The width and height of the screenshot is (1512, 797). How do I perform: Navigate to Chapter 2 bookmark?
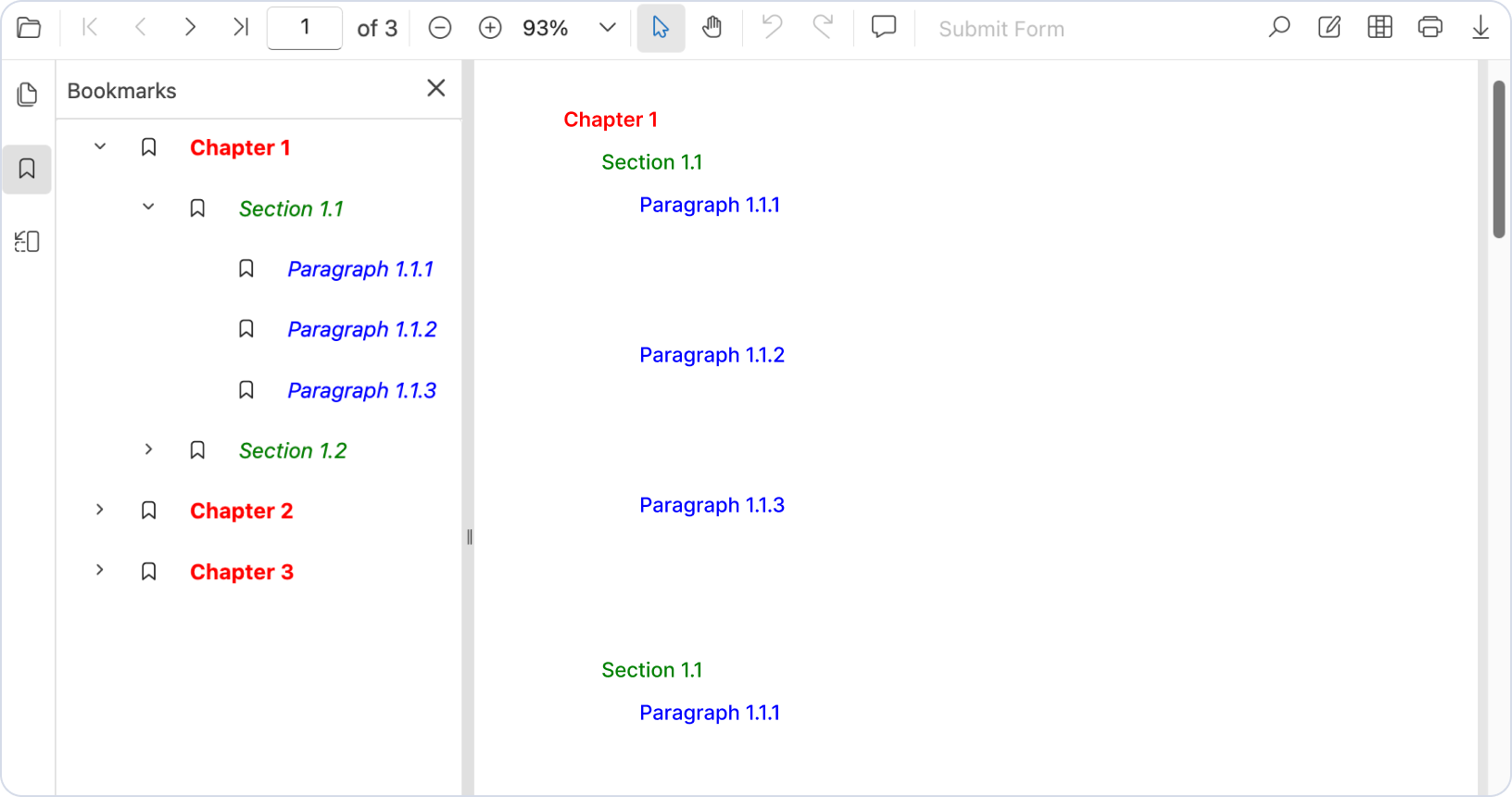coord(242,511)
